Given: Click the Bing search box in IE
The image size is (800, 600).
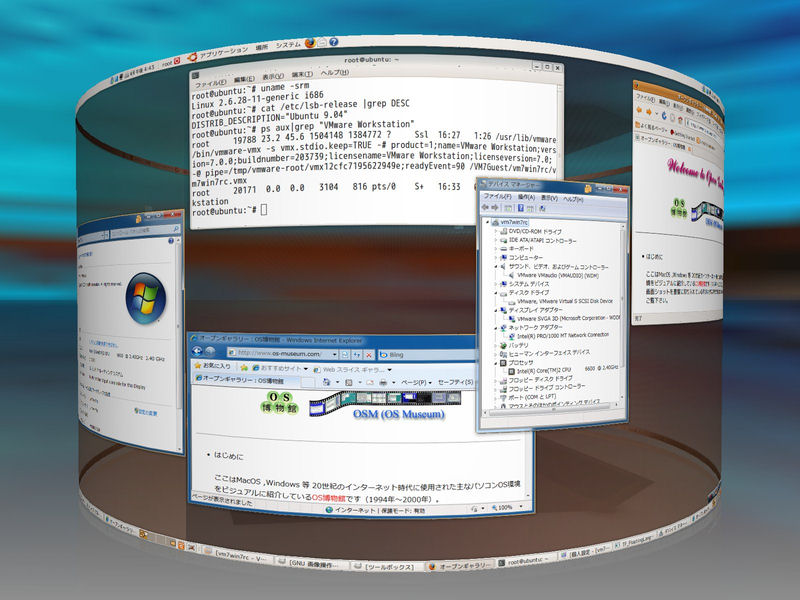Looking at the screenshot, I should (x=429, y=355).
